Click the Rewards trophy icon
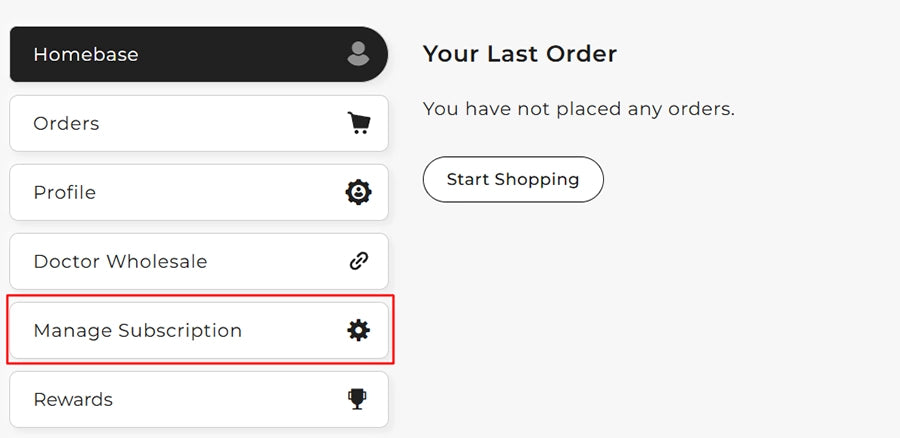Screen dimensions: 900x438 pos(358,399)
